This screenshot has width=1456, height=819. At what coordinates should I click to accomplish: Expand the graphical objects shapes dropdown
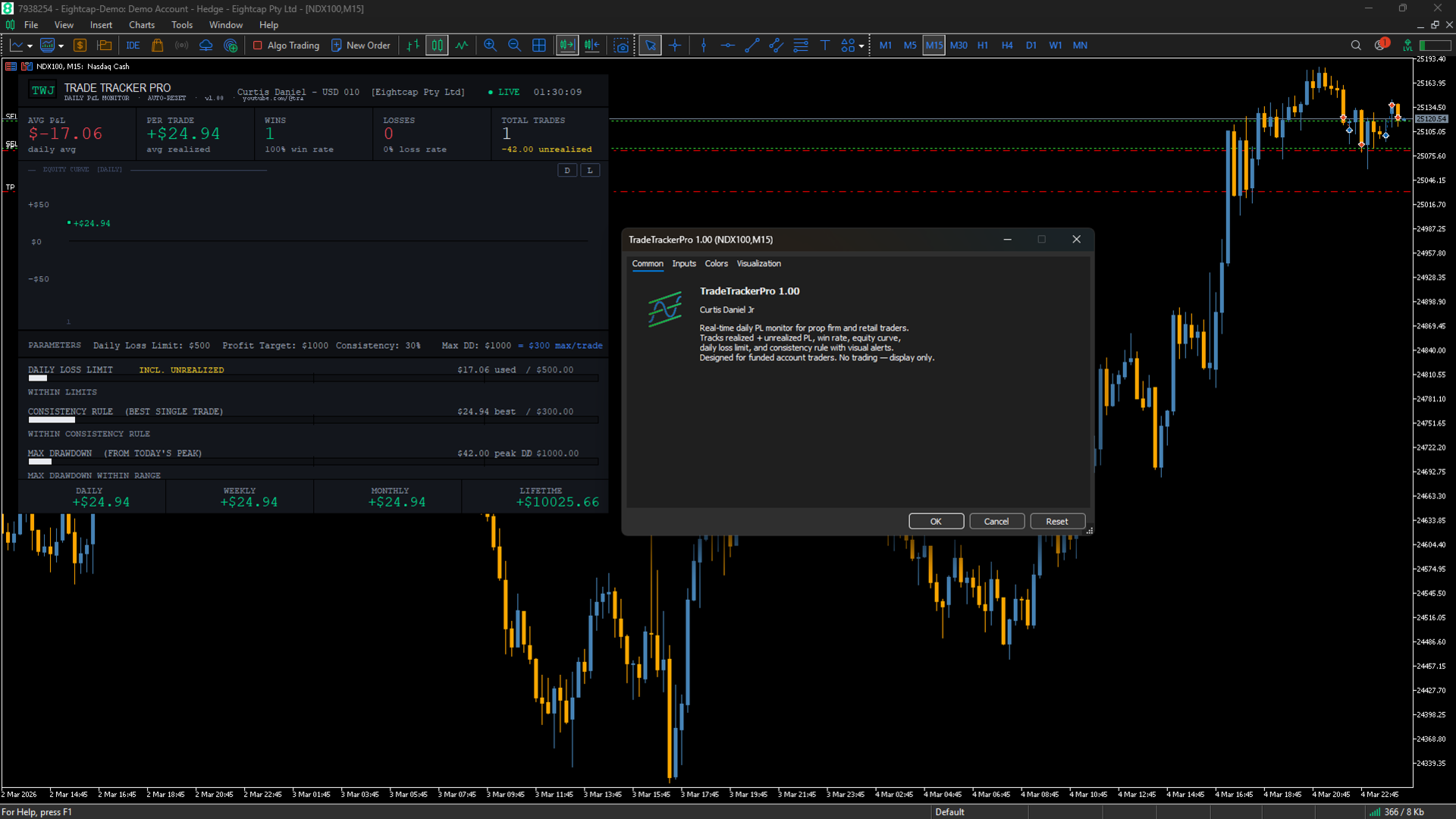tap(861, 46)
